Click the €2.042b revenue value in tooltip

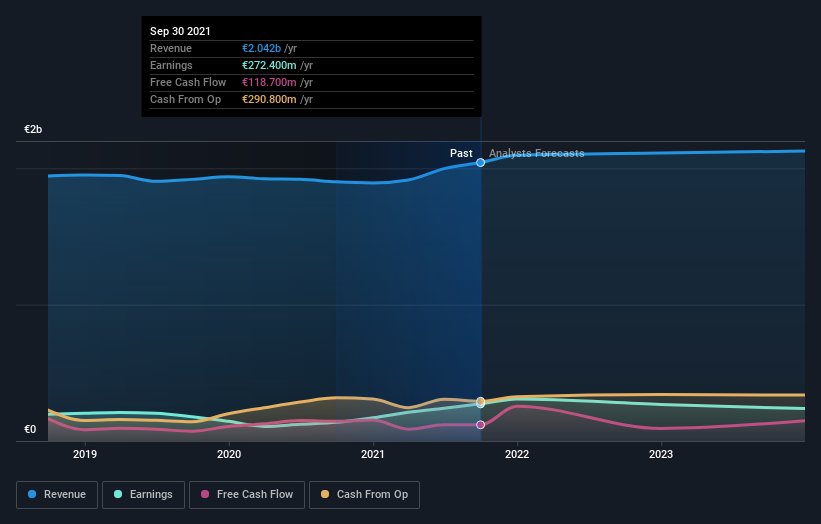[x=261, y=48]
